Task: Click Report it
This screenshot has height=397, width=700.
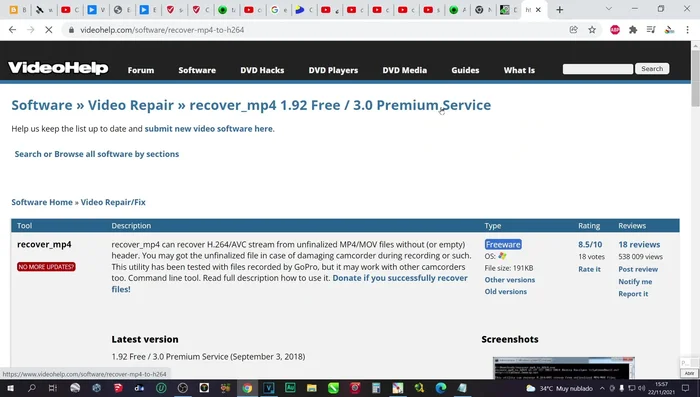Action: click(633, 294)
